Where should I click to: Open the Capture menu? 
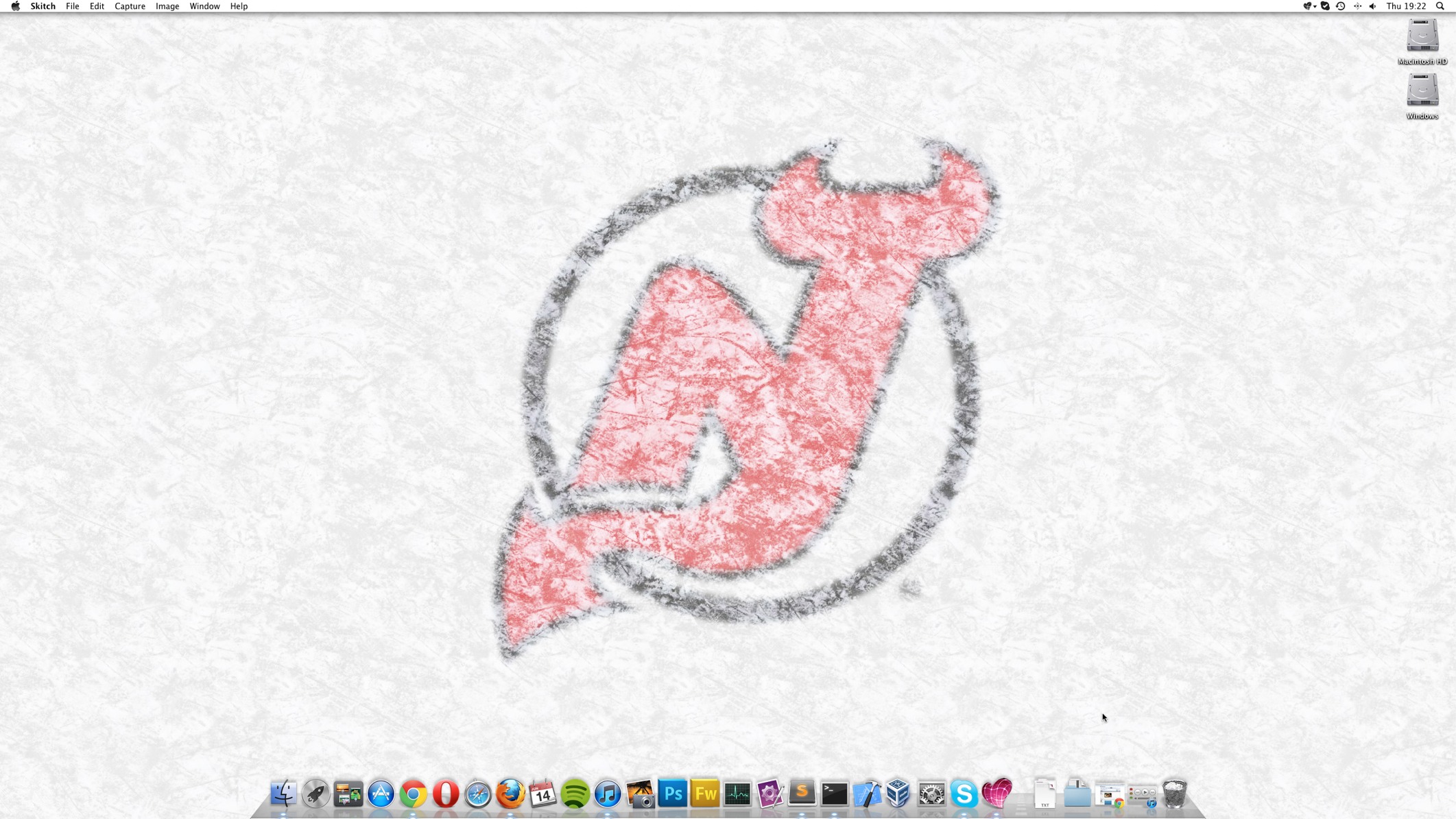point(130,6)
